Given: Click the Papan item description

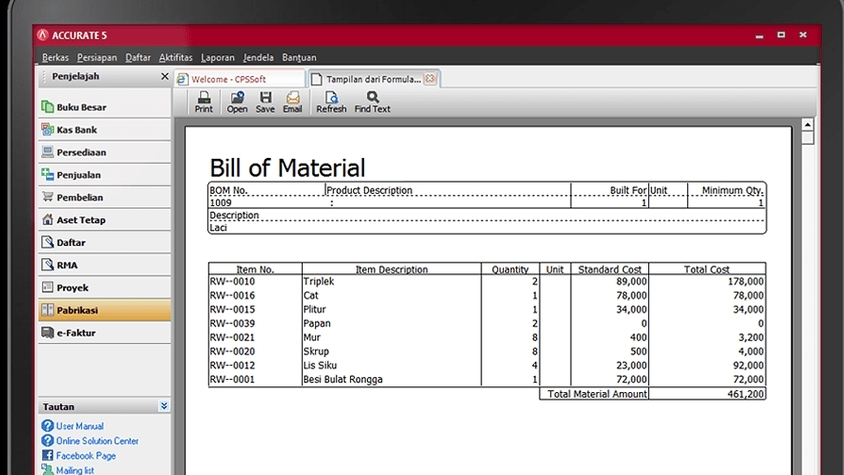Looking at the screenshot, I should point(317,324).
